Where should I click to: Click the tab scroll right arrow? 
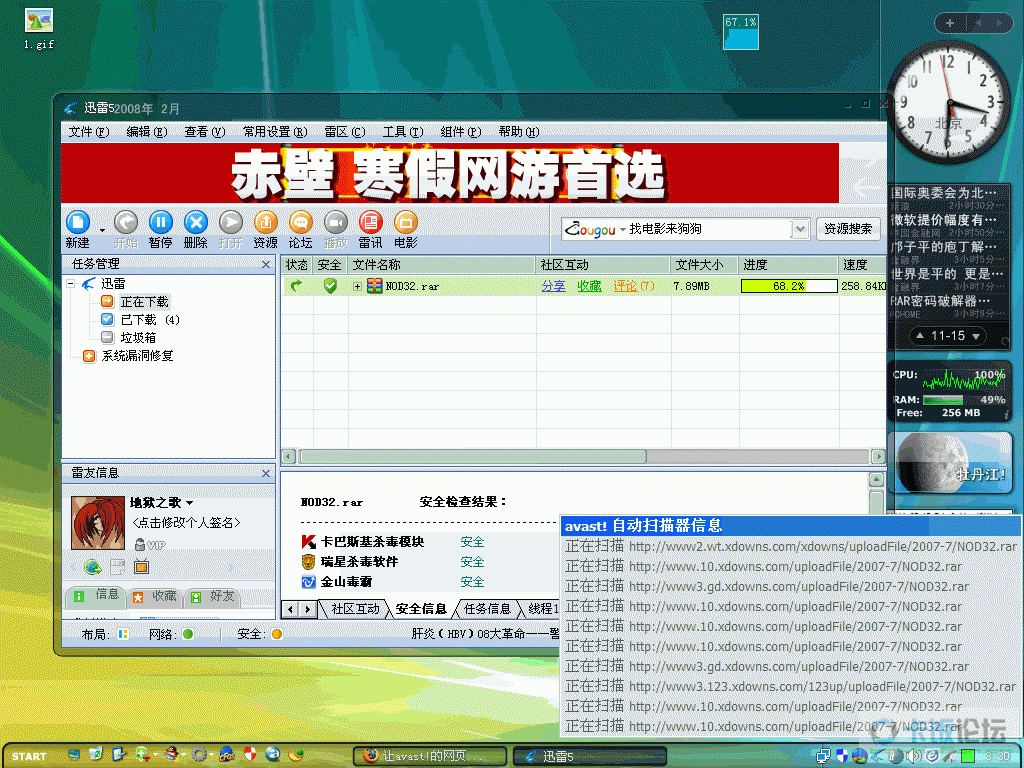click(308, 610)
